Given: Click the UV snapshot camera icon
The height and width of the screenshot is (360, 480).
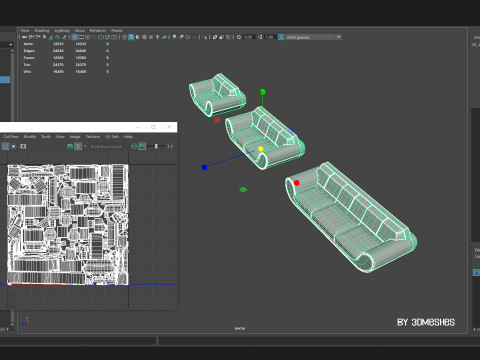Looking at the screenshot, I should (x=23, y=146).
